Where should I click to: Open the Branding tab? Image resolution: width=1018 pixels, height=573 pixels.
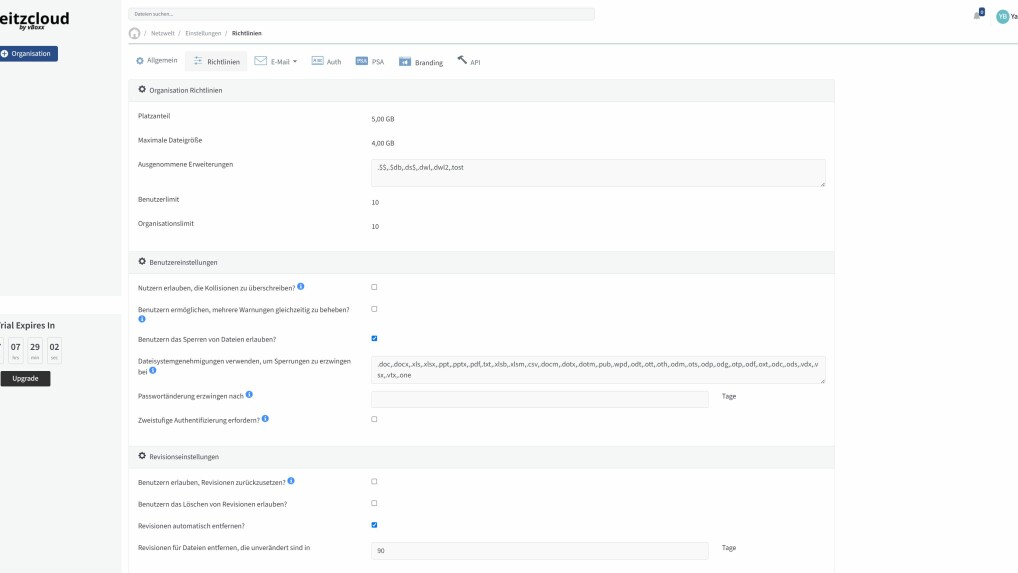(421, 62)
